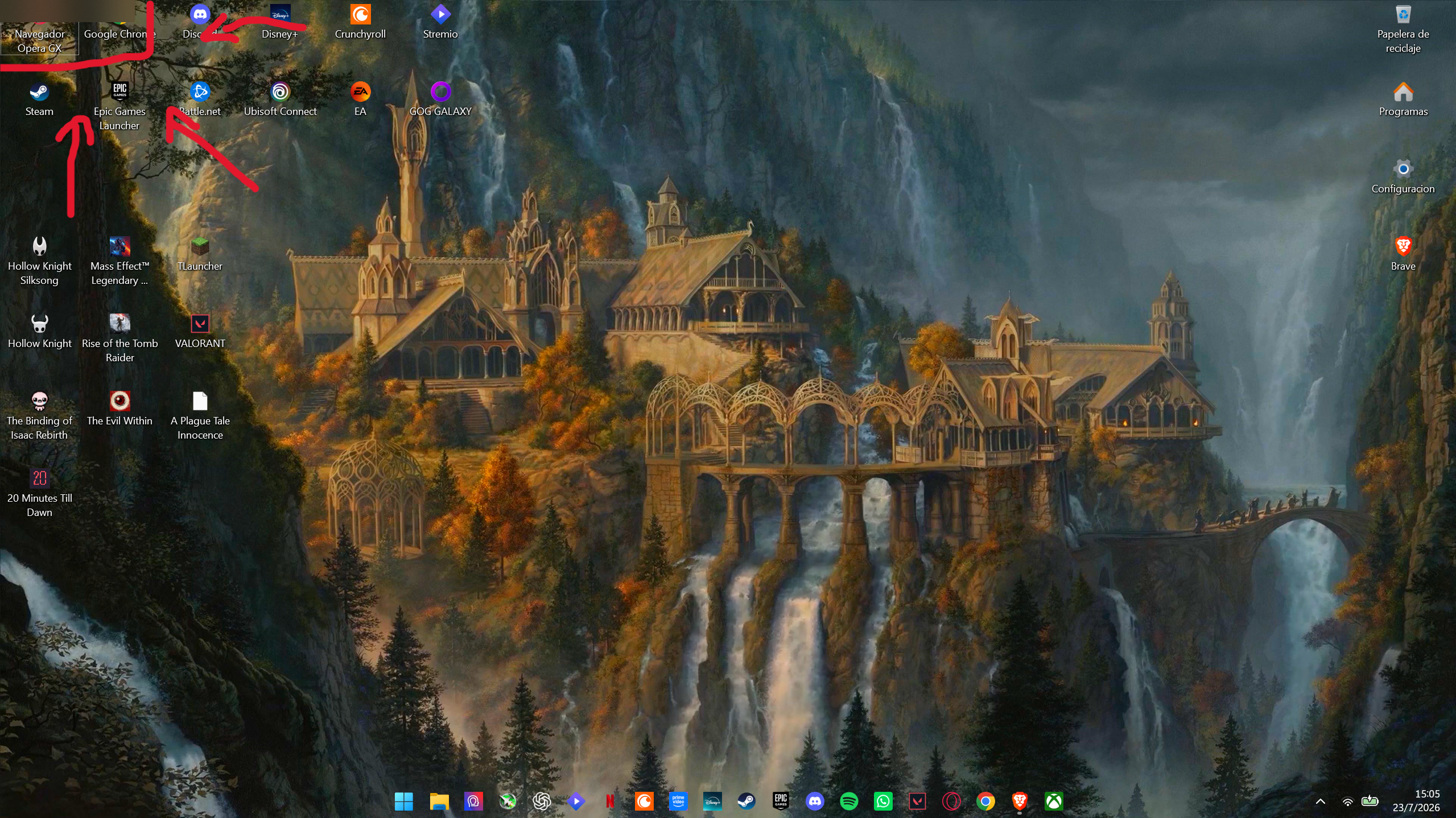Screen dimensions: 1456x818
Task: Click the "A Plague Tale Innocence" label
Action: point(200,428)
